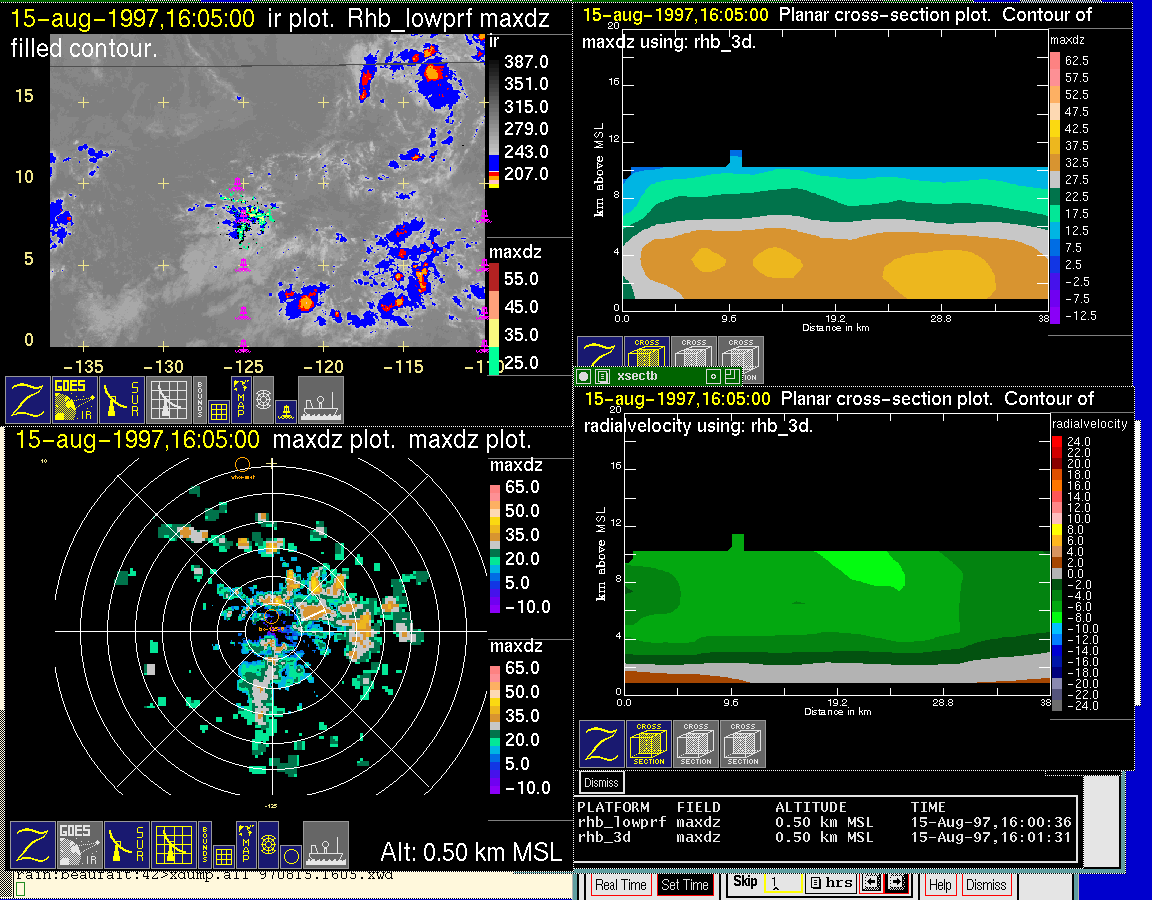Image resolution: width=1152 pixels, height=900 pixels.
Task: Open the xsectb window menu icon
Action: tap(602, 376)
